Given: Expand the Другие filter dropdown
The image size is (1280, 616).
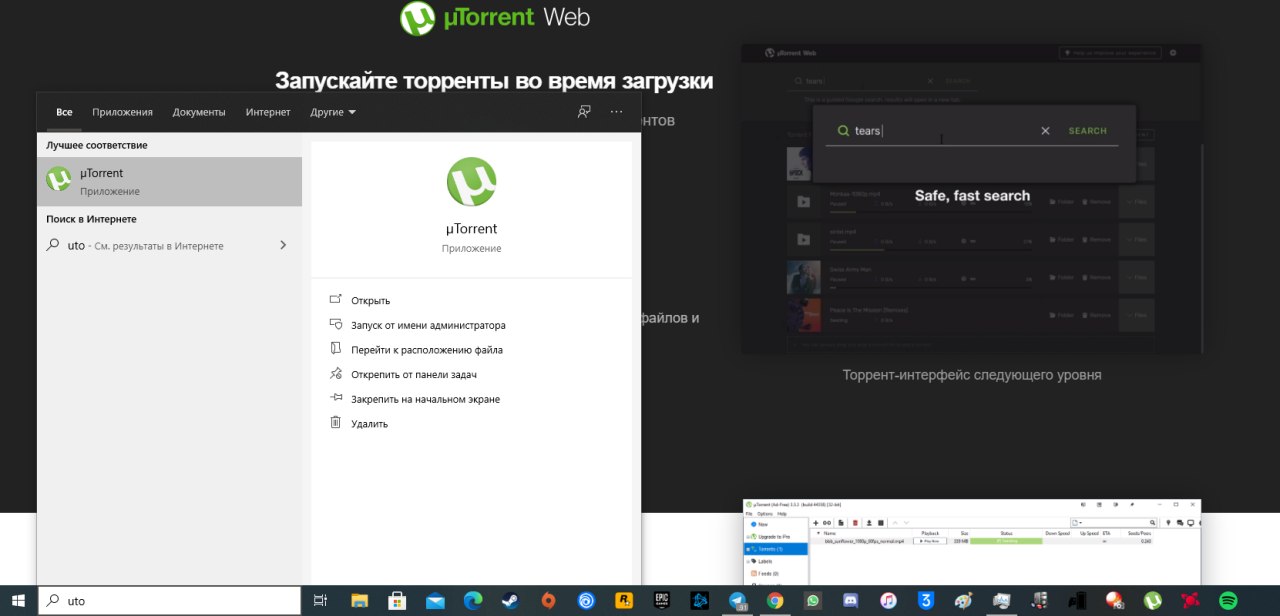Looking at the screenshot, I should (333, 112).
